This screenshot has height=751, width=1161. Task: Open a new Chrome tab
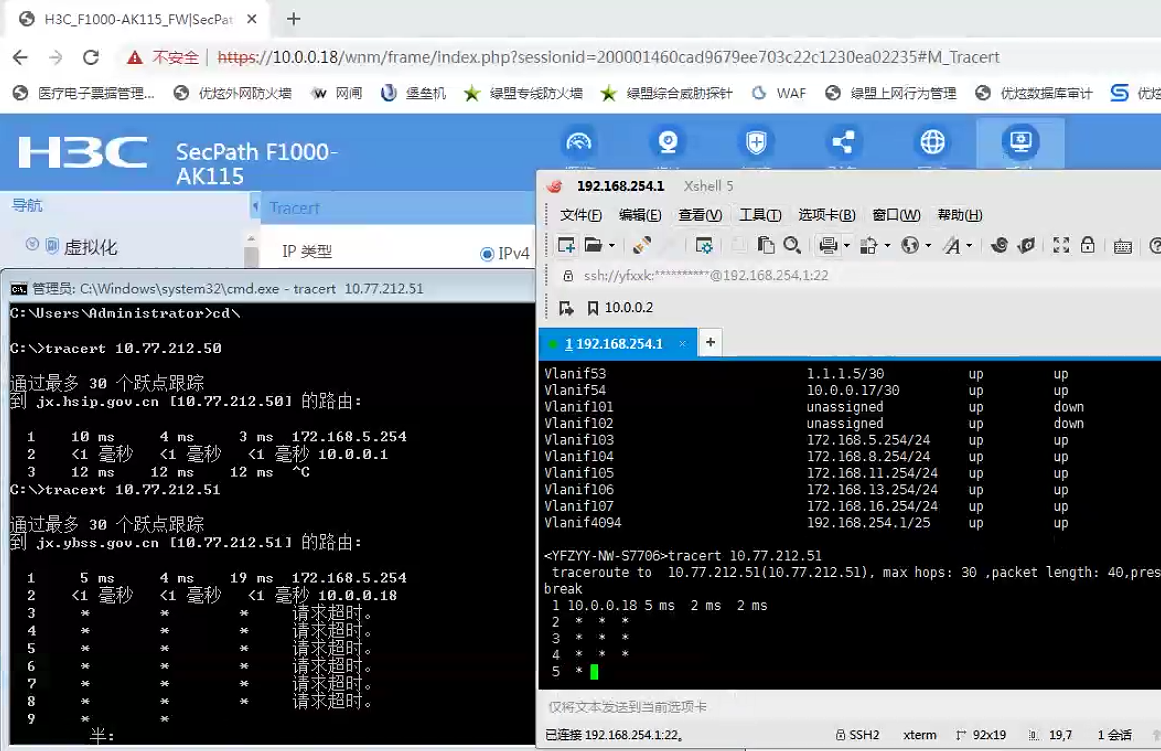294,19
